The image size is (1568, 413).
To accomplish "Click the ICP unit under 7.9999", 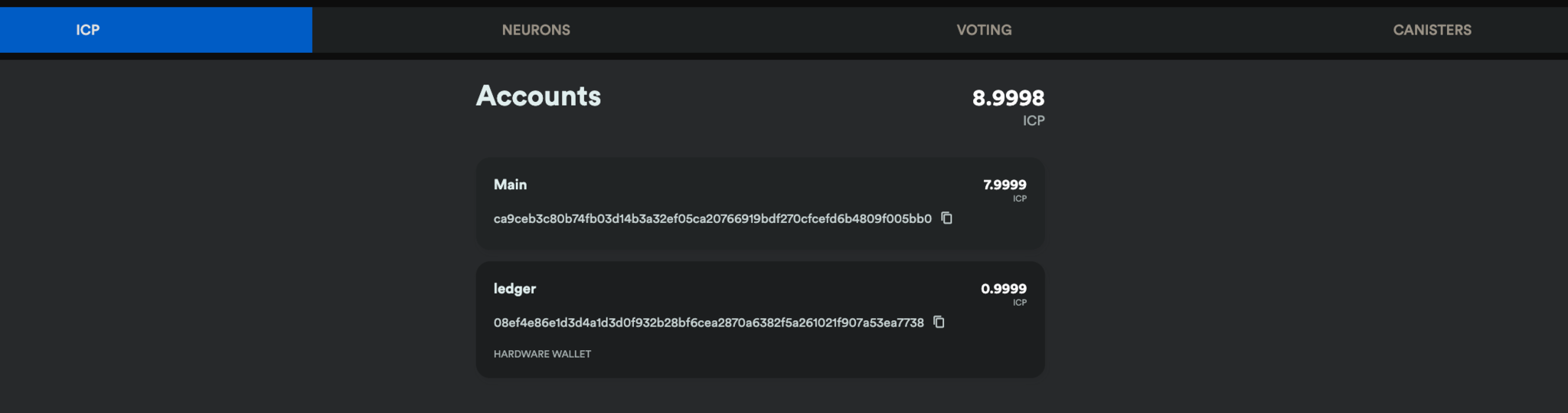I will click(x=1020, y=199).
